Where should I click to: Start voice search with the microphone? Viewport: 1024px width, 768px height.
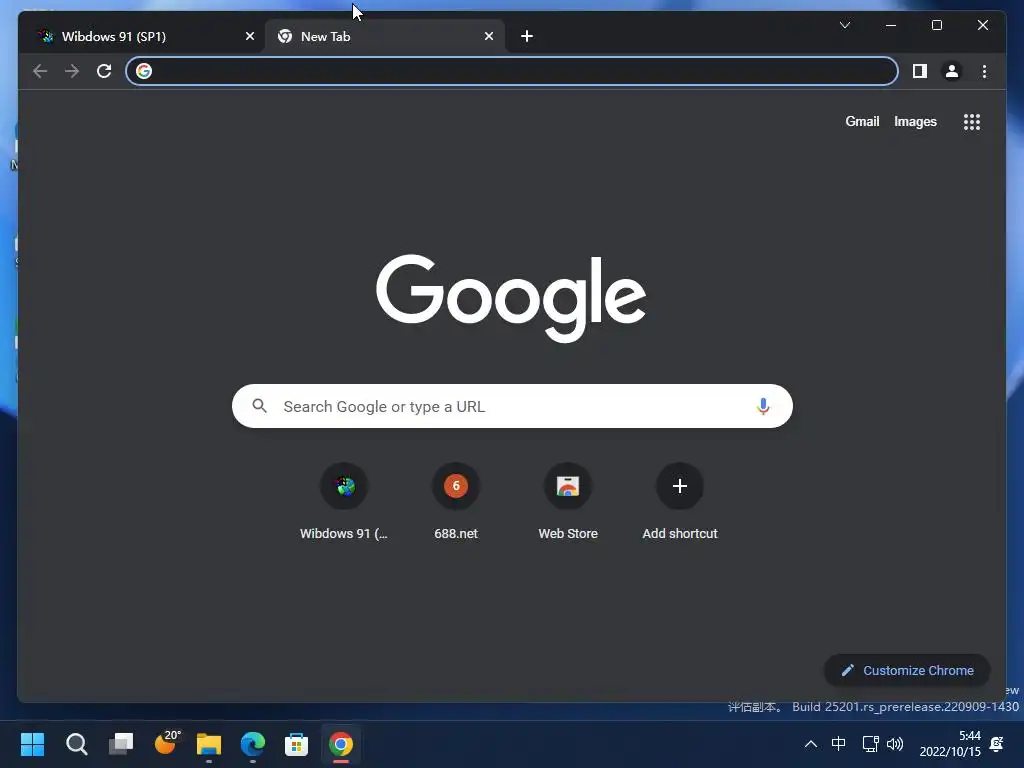coord(763,406)
